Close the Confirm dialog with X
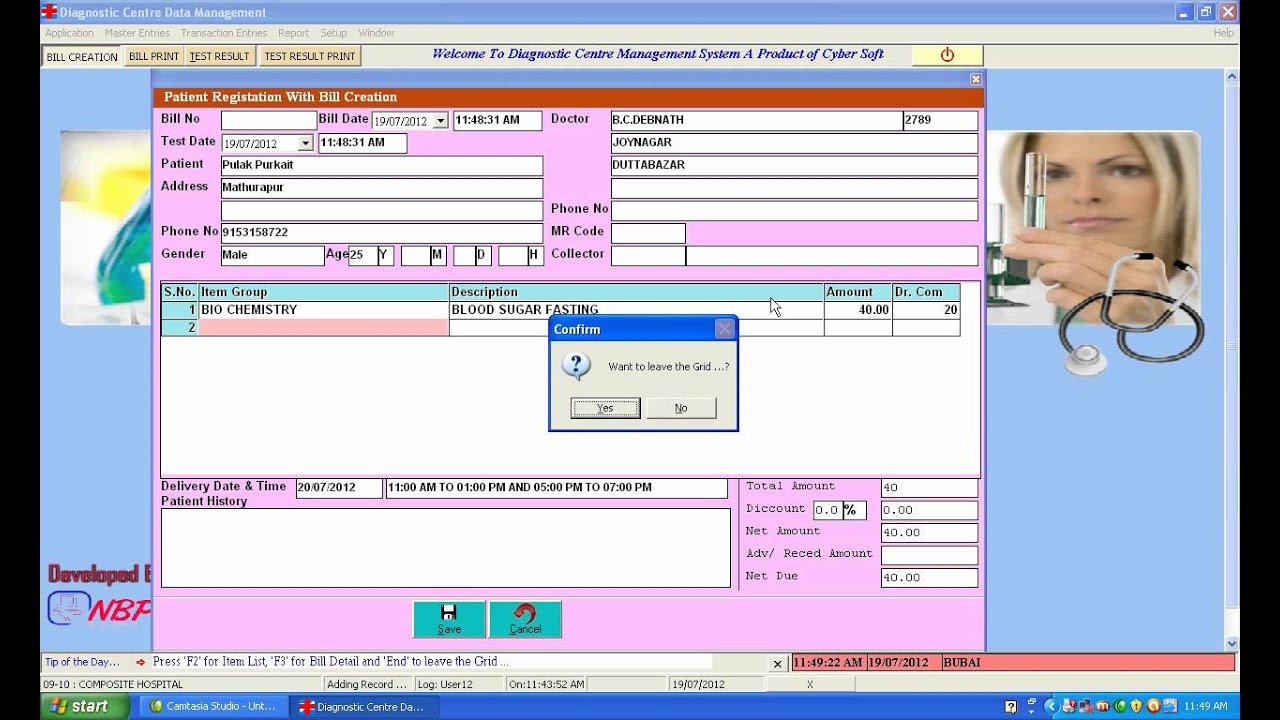The height and width of the screenshot is (720, 1280). (x=724, y=329)
